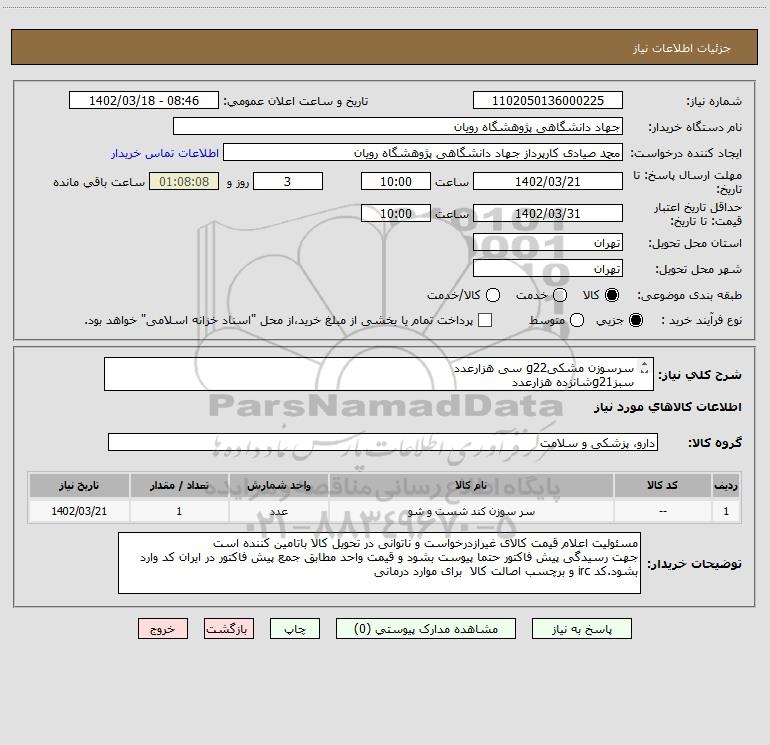Click the چاپ button
This screenshot has height=745, width=770.
pyautogui.click(x=295, y=629)
